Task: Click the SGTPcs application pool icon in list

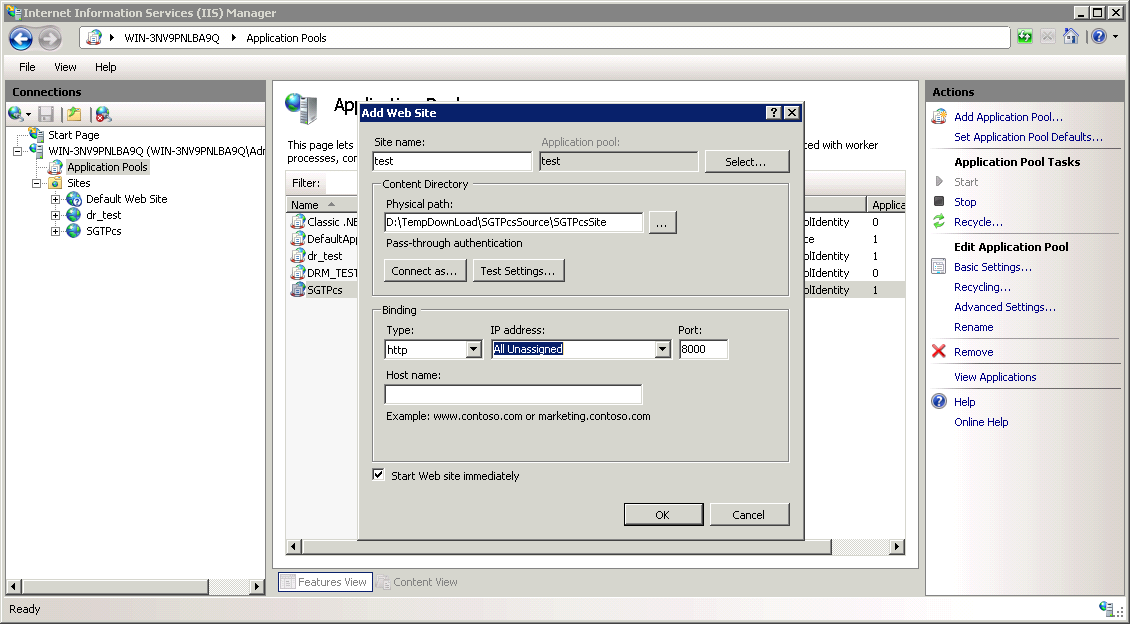Action: click(298, 290)
